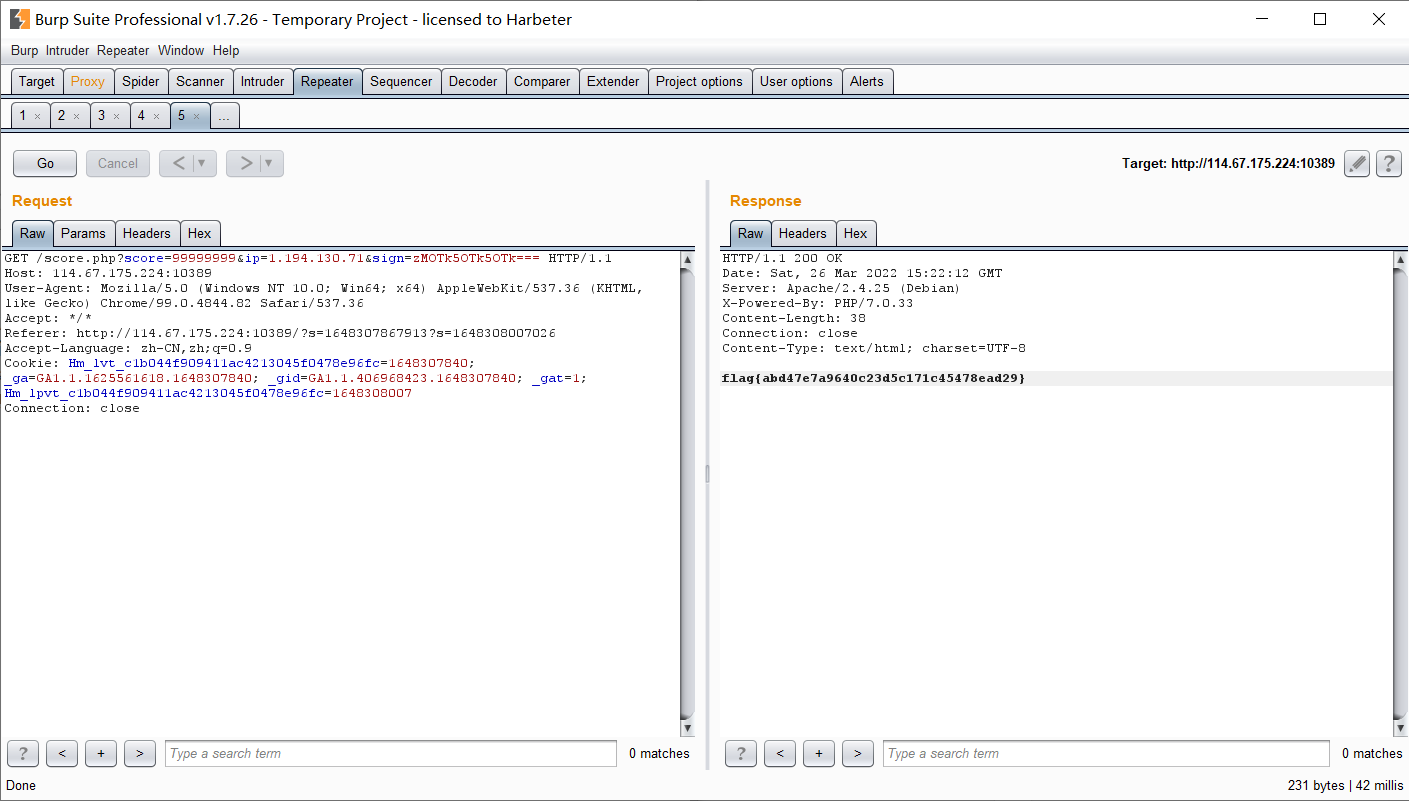Open Repeater help question-mark icon near target
The width and height of the screenshot is (1409, 801).
tap(1388, 164)
